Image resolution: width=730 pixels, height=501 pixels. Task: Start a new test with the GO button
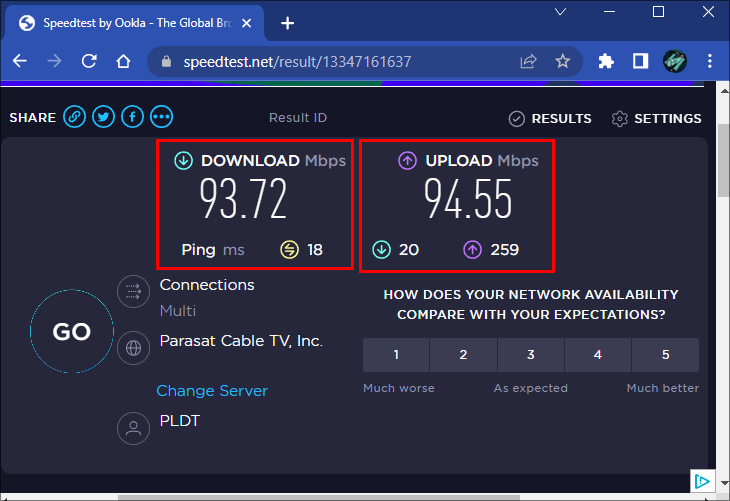click(x=72, y=331)
